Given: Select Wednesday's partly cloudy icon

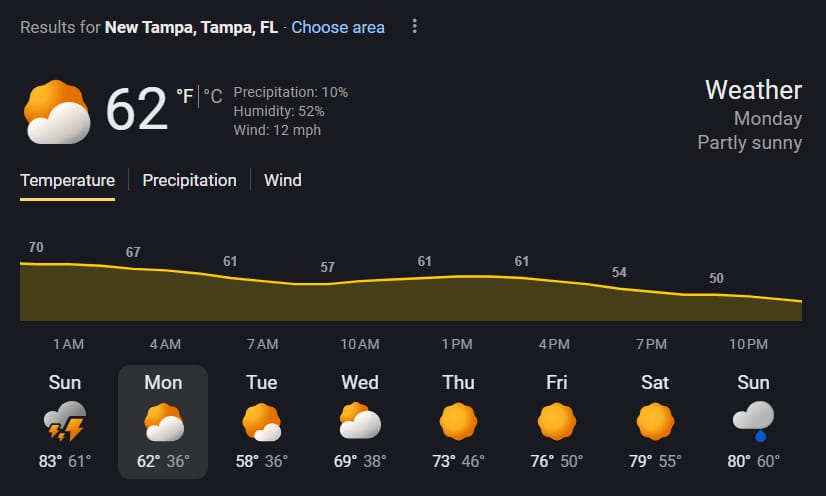Looking at the screenshot, I should (359, 421).
